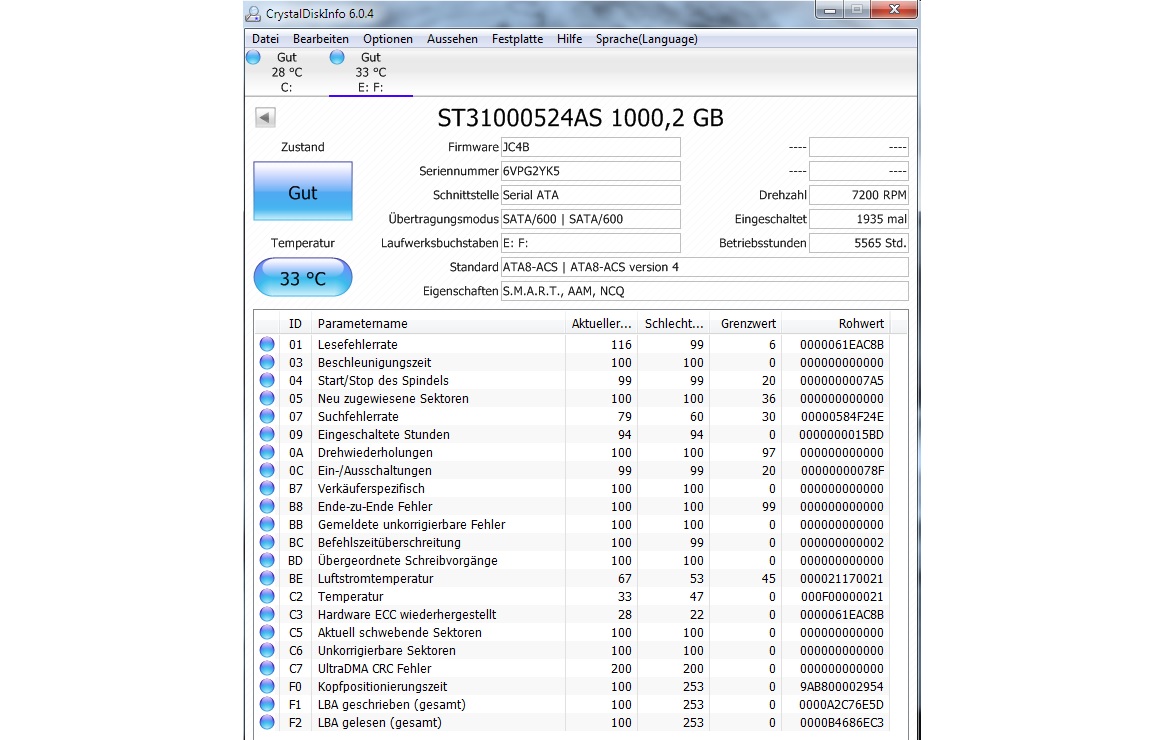Click the Rohwert column header

(835, 323)
